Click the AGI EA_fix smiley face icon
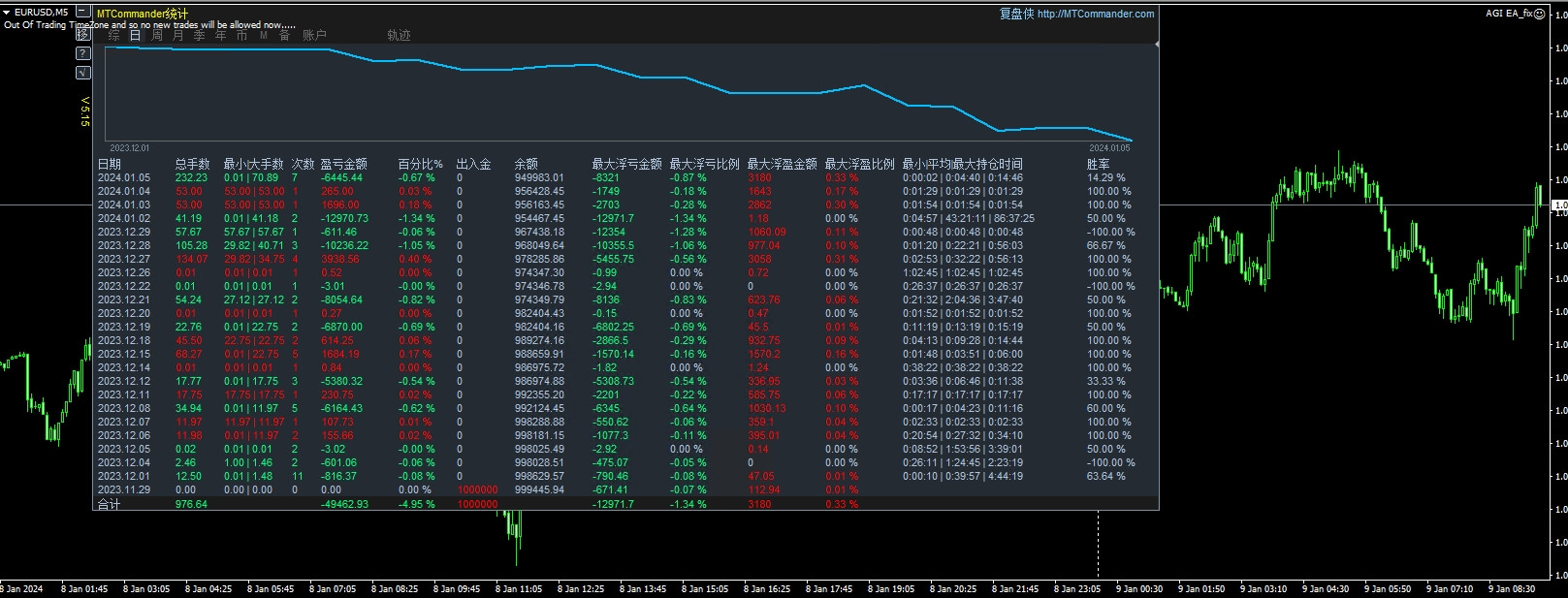 (x=1540, y=14)
